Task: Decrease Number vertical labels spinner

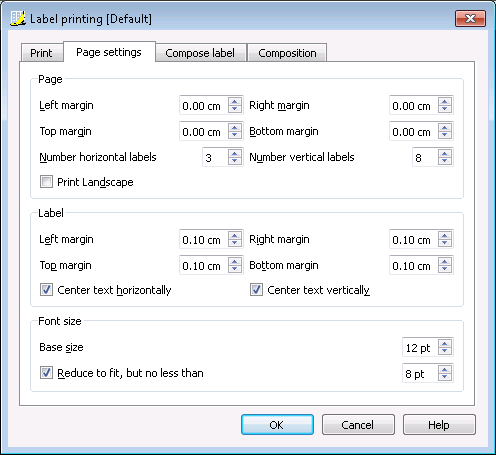Action: (x=445, y=161)
